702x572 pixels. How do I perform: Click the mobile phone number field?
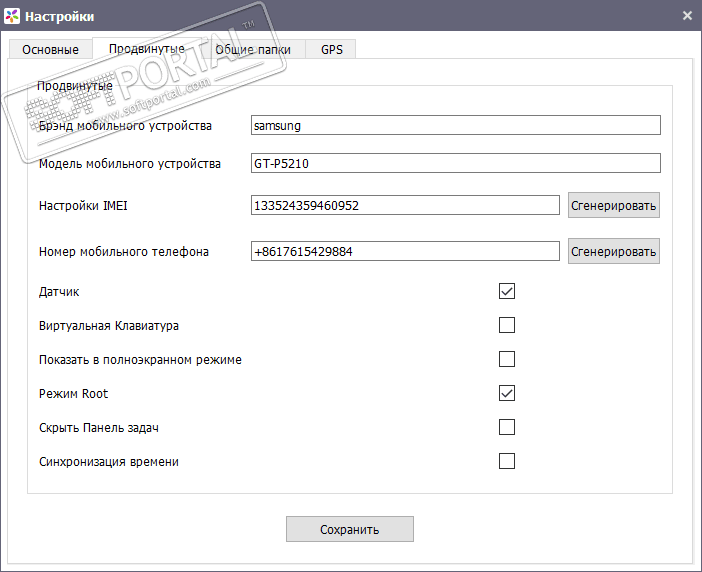pos(405,251)
